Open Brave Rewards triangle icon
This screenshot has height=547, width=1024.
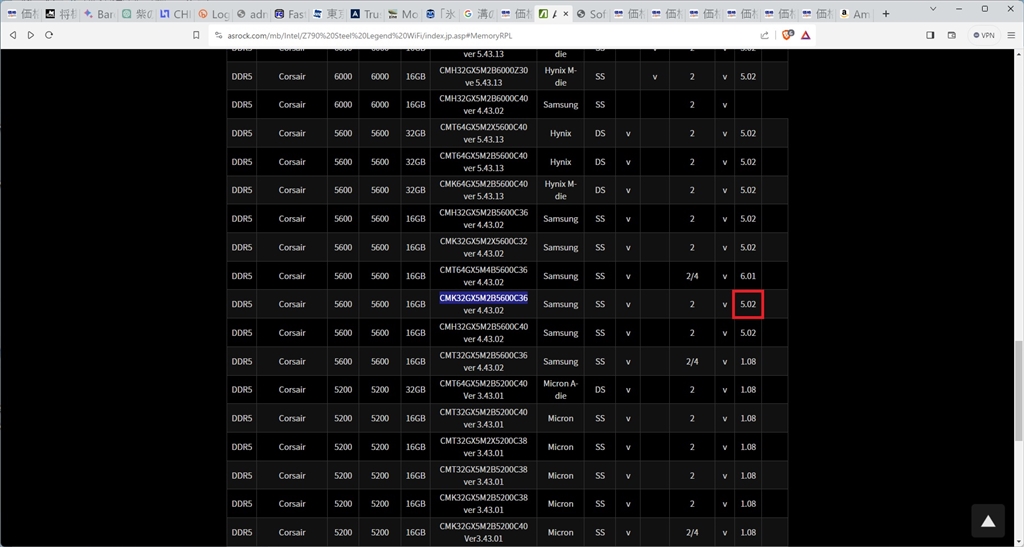[x=806, y=35]
